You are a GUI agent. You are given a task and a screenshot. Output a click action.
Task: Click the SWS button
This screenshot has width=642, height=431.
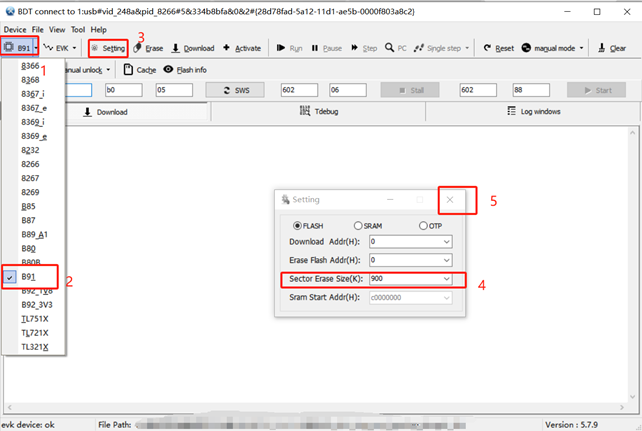coord(235,90)
